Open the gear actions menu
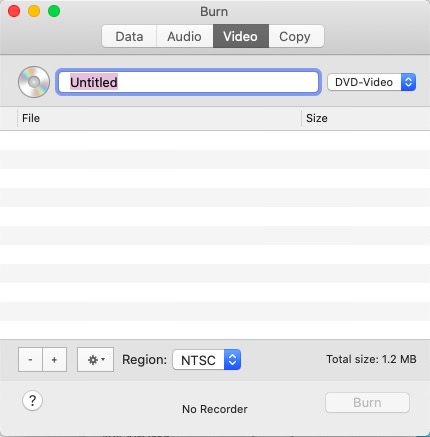The width and height of the screenshot is (430, 437). click(95, 360)
